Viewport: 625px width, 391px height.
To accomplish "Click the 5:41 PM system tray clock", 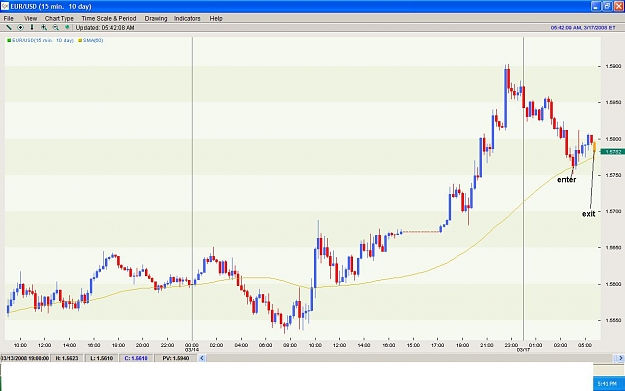I will (607, 383).
